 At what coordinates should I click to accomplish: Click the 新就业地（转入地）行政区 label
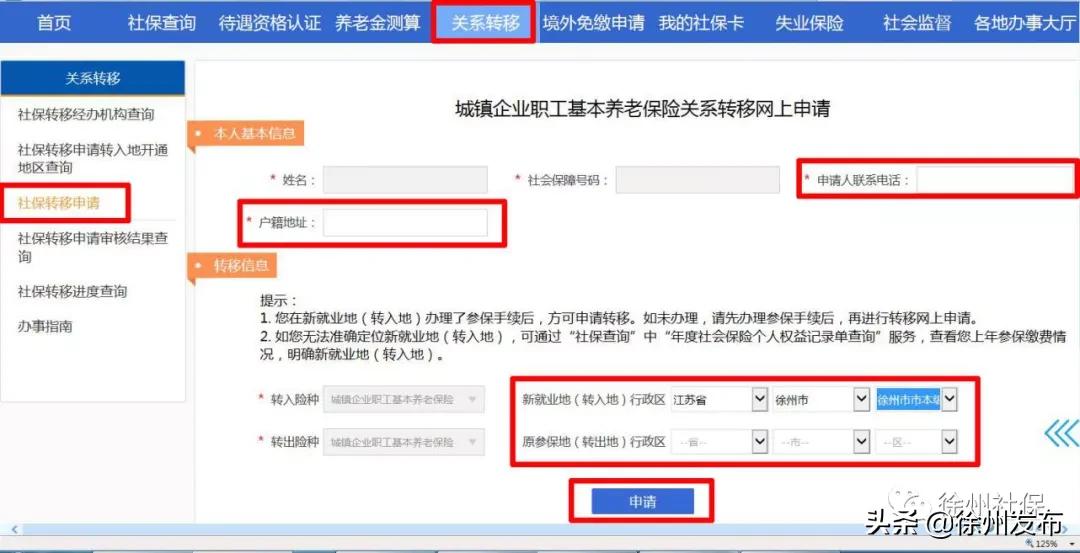[x=594, y=400]
